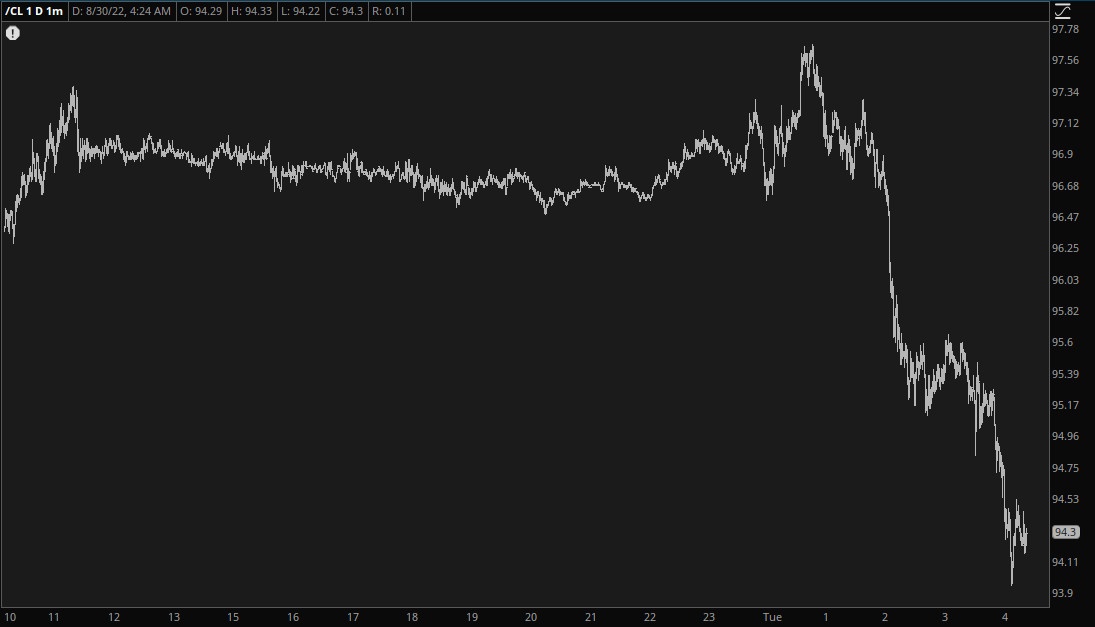Select the current price bubble 94.3
This screenshot has height=627, width=1095.
[1065, 532]
